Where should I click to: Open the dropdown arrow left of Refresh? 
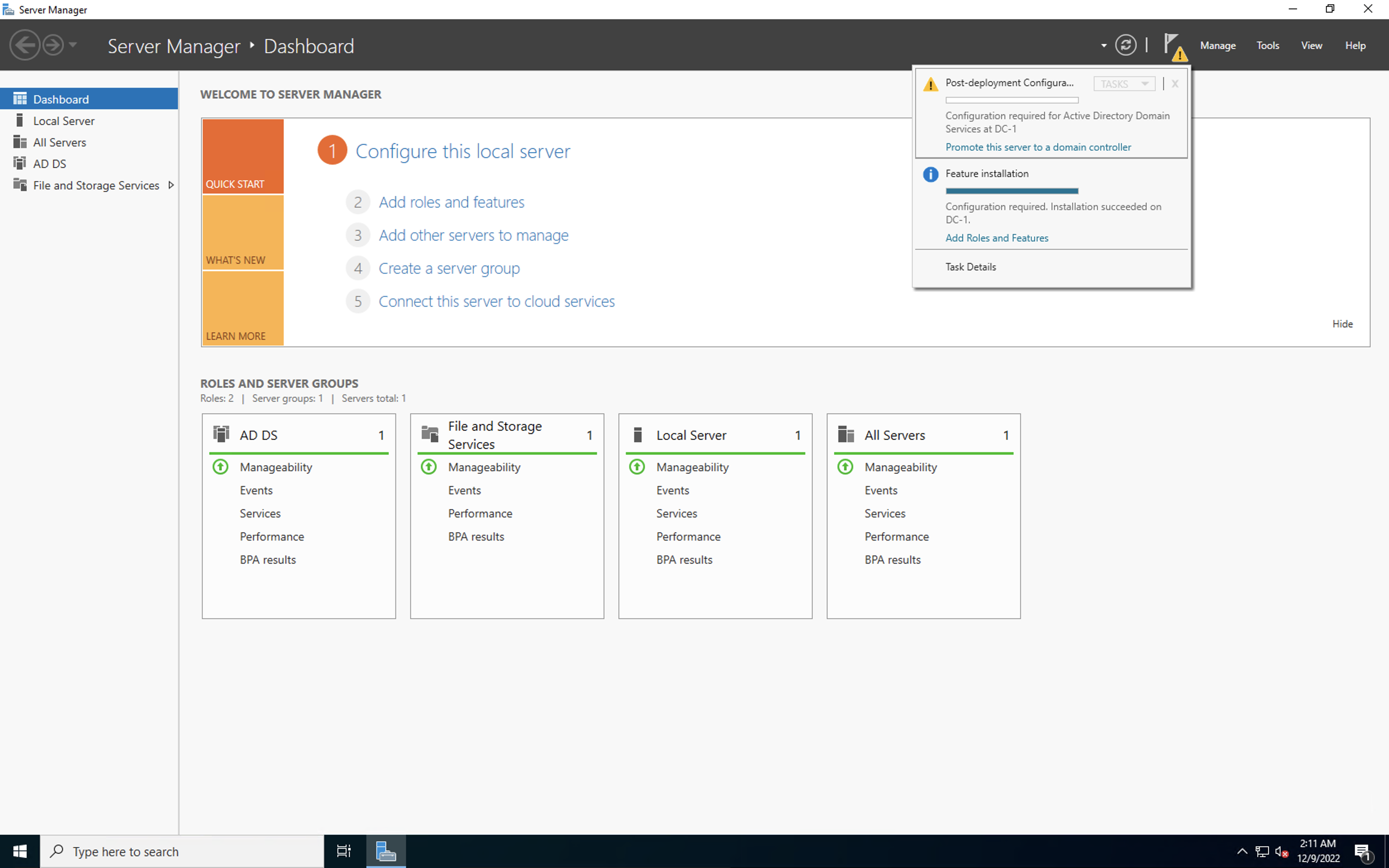click(1104, 45)
